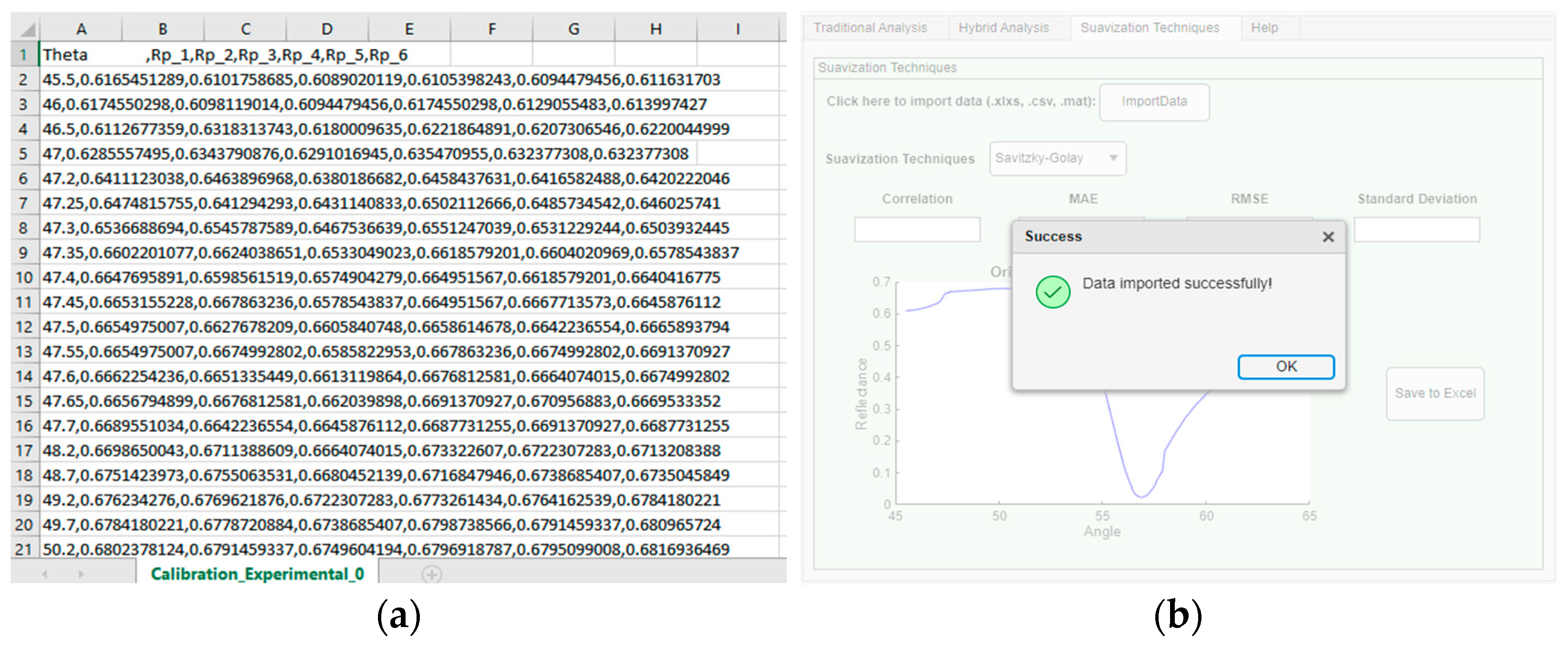
Task: Click the ImportData button
Action: (x=1153, y=101)
